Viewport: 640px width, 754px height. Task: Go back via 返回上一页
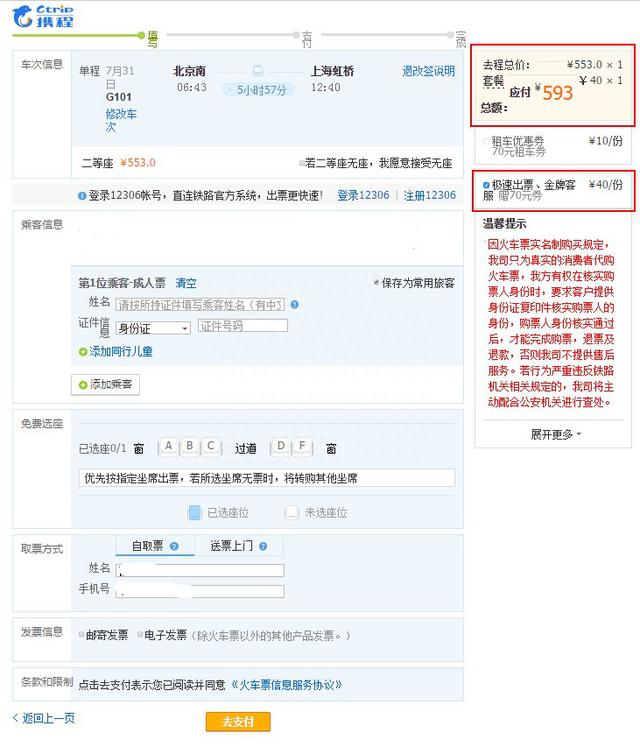point(44,718)
